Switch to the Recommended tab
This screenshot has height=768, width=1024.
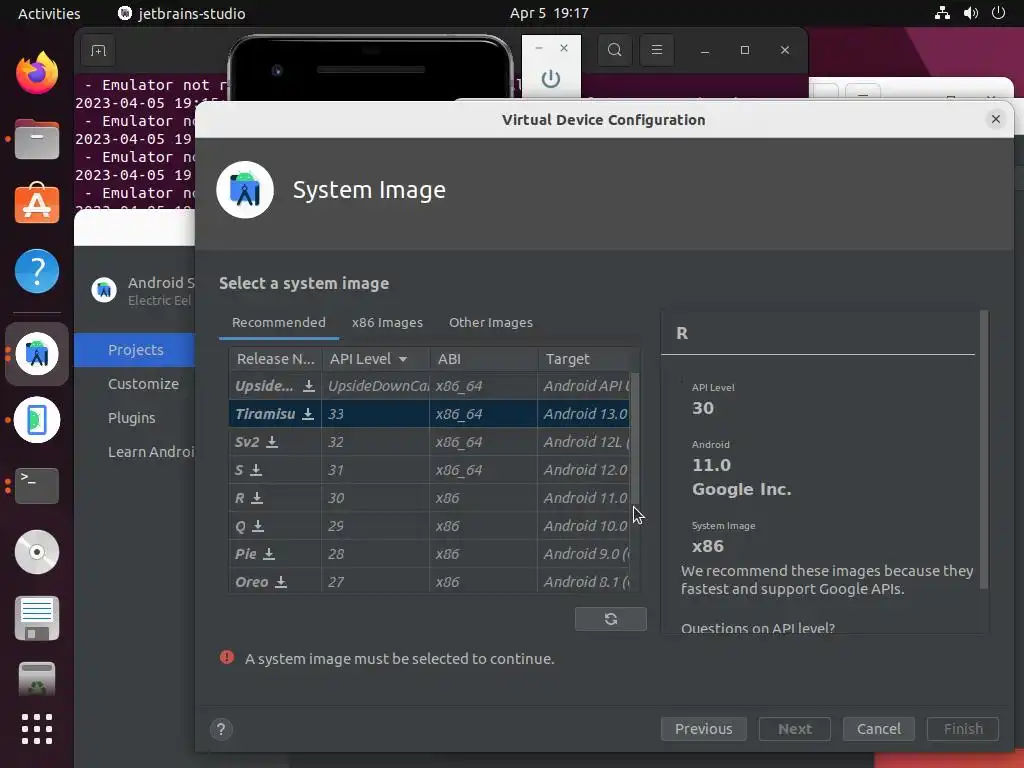point(279,323)
